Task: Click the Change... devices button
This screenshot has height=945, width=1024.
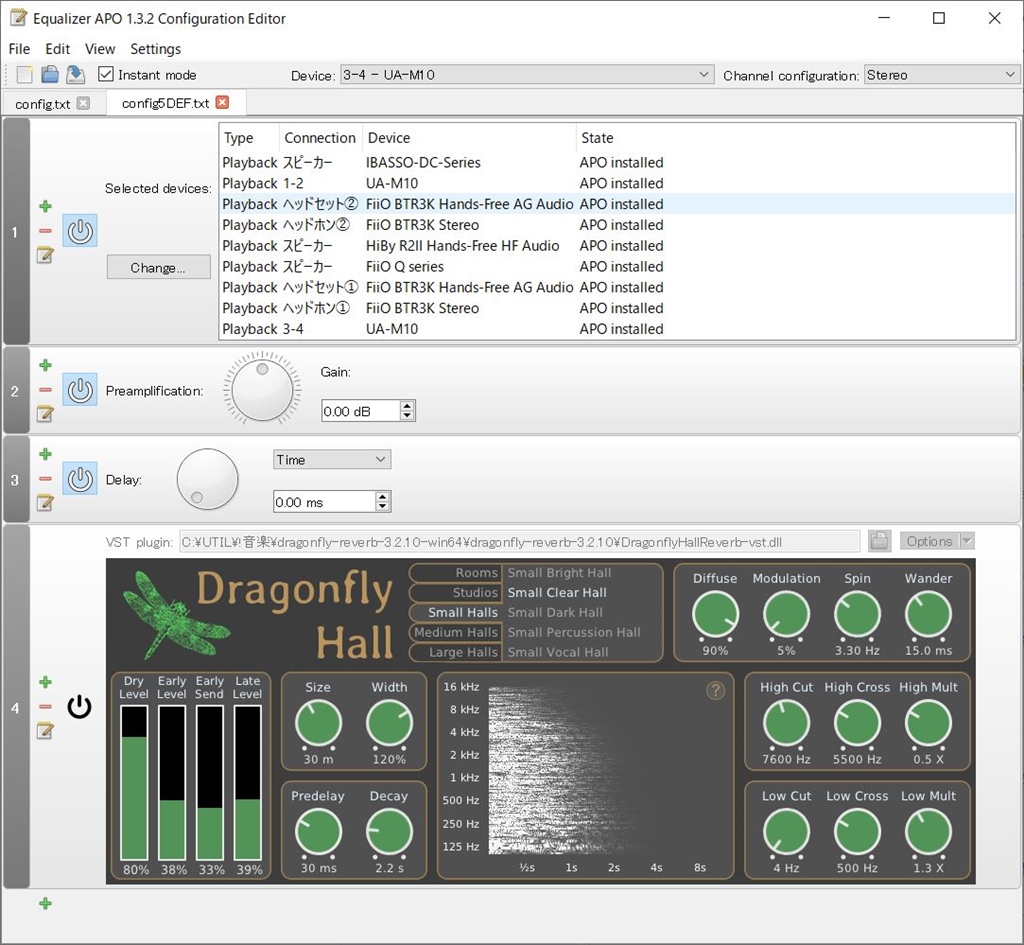Action: coord(158,267)
